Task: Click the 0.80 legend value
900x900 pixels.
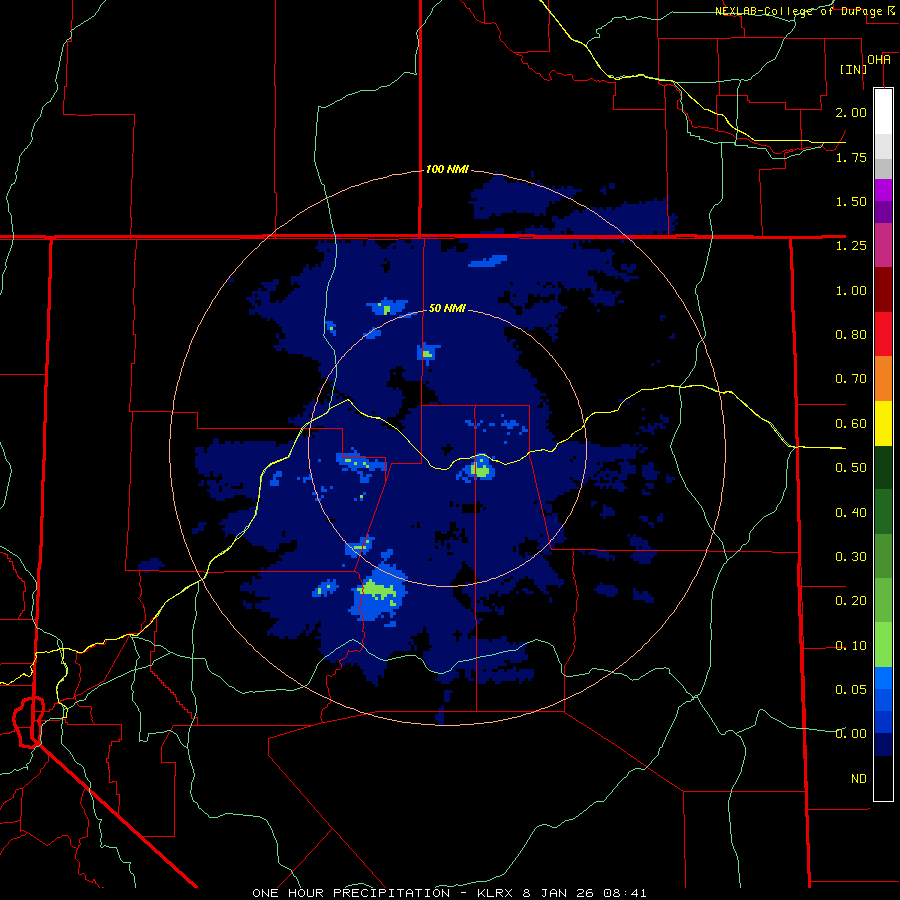Action: pos(851,335)
